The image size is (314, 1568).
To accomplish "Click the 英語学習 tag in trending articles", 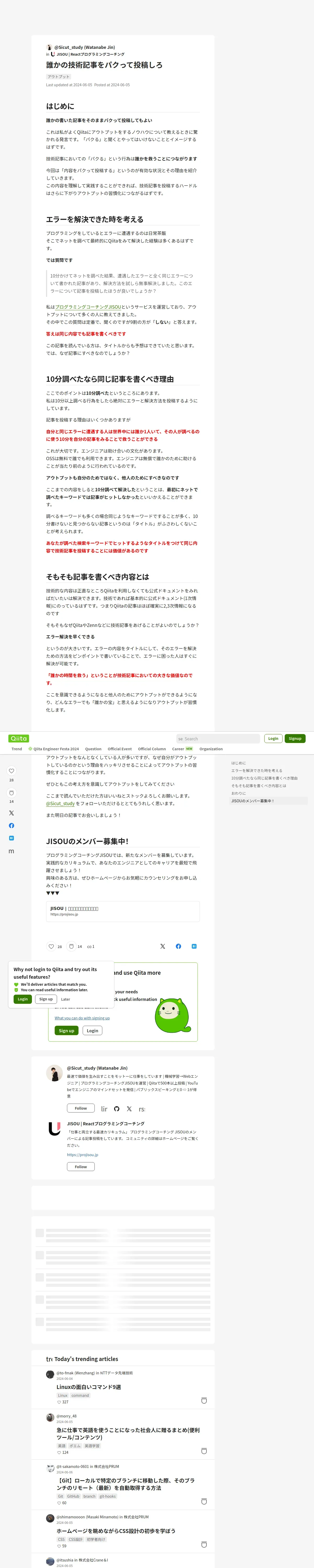I will coord(92,1446).
